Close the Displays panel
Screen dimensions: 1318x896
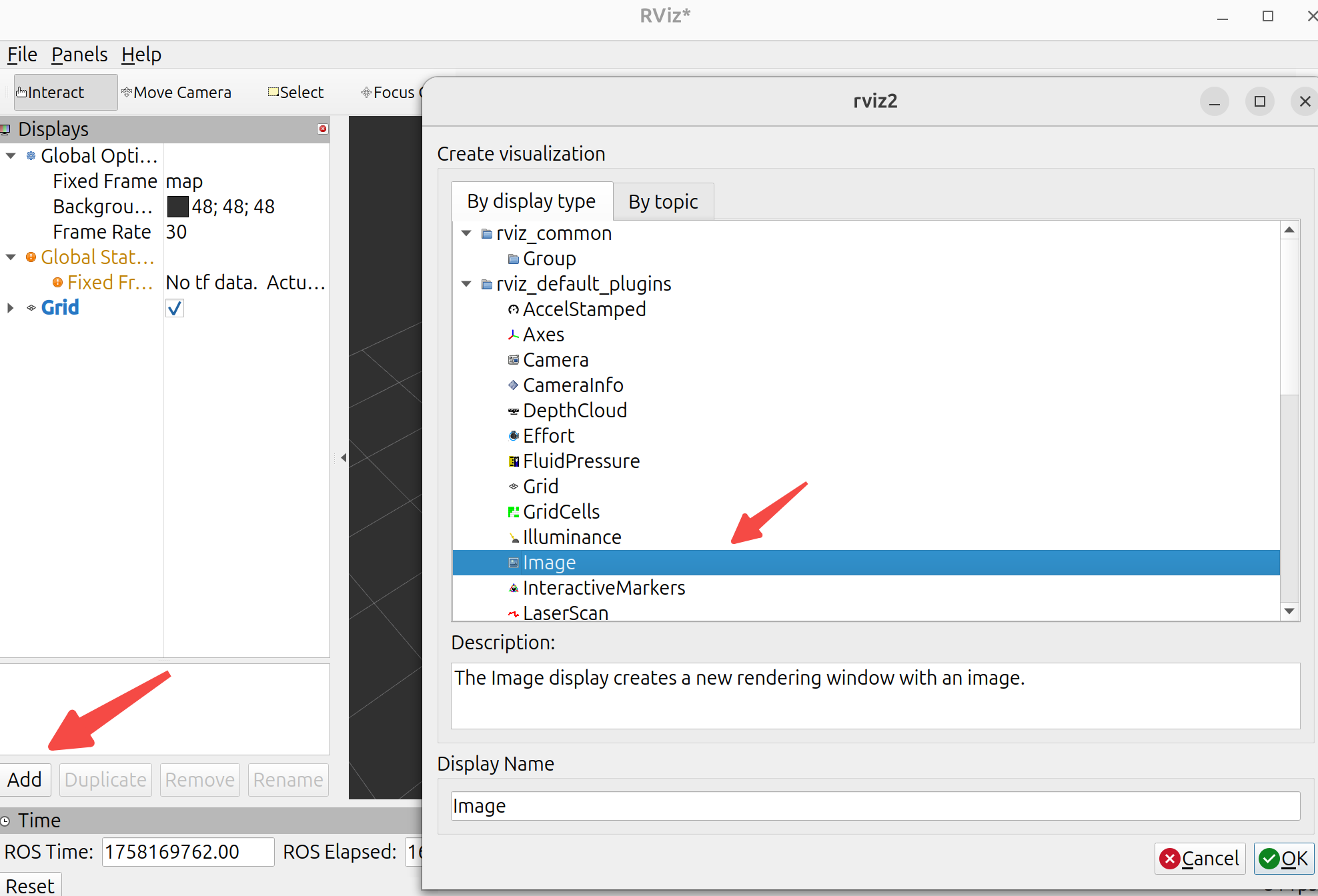coord(323,129)
